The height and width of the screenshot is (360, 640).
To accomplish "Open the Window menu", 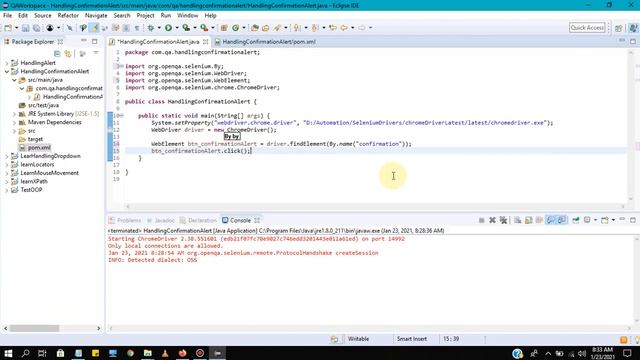I will (x=187, y=16).
